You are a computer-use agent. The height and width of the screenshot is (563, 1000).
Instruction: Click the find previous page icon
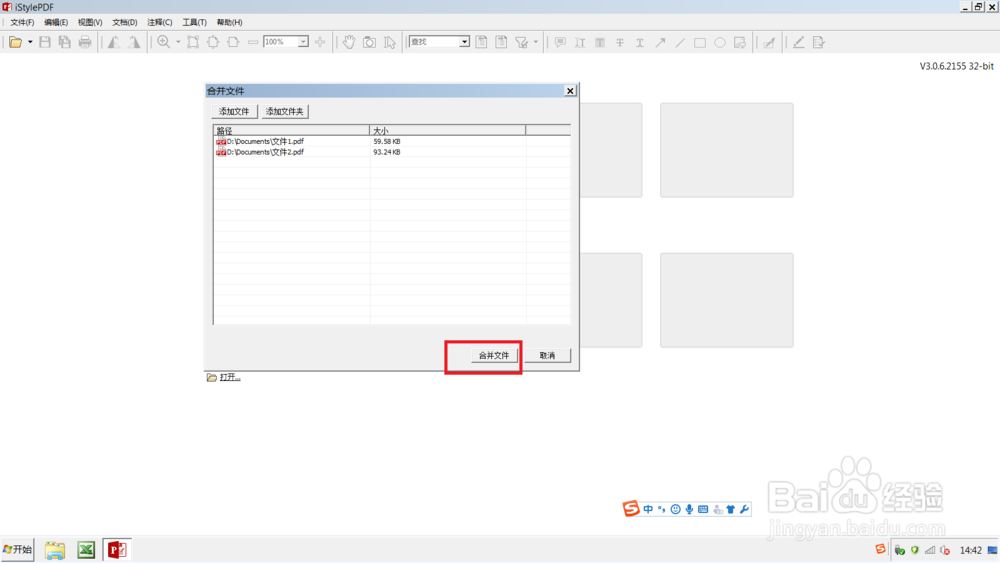(482, 42)
